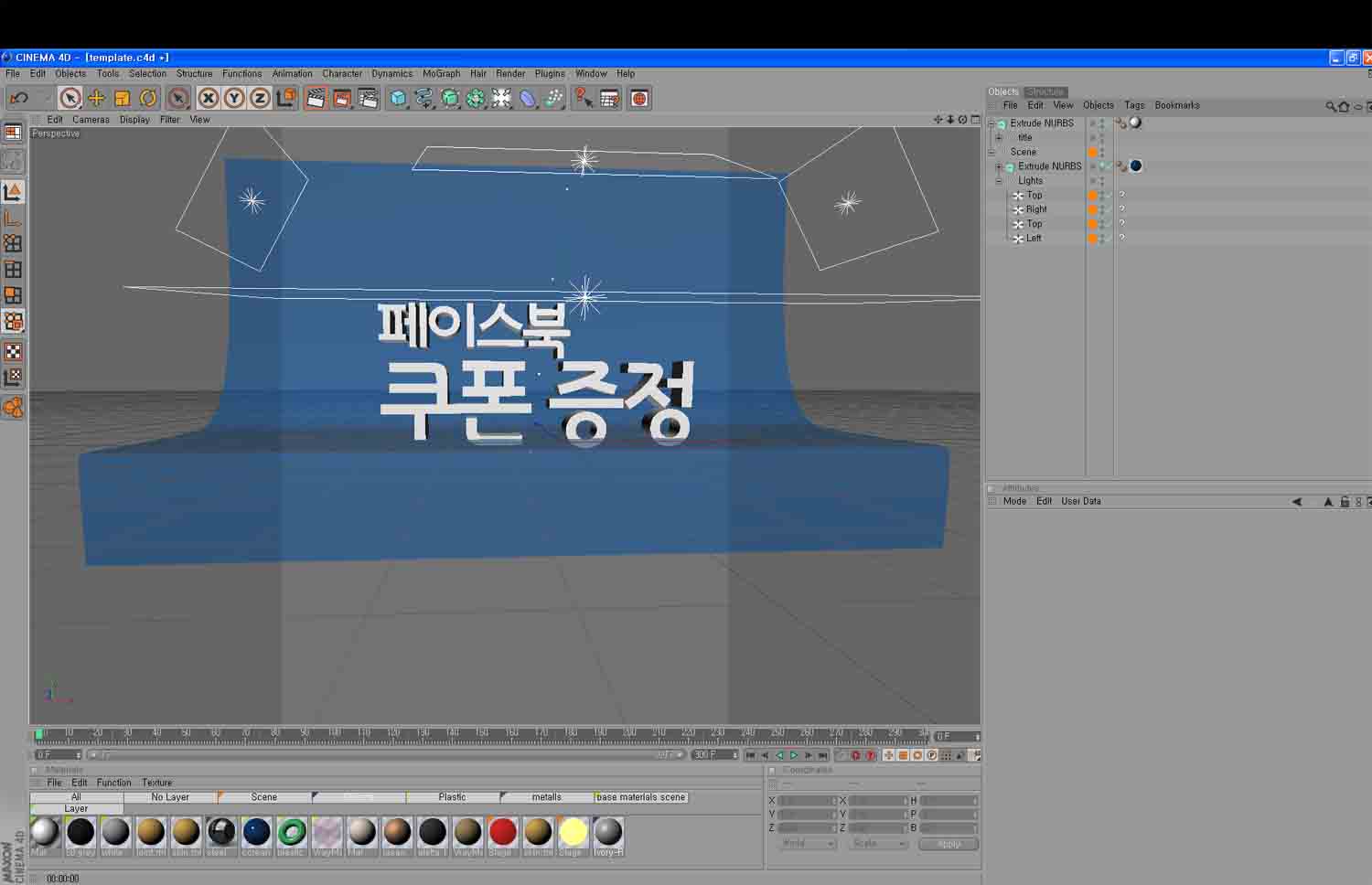Open the array modeling objects icon
The height and width of the screenshot is (885, 1372).
click(476, 98)
